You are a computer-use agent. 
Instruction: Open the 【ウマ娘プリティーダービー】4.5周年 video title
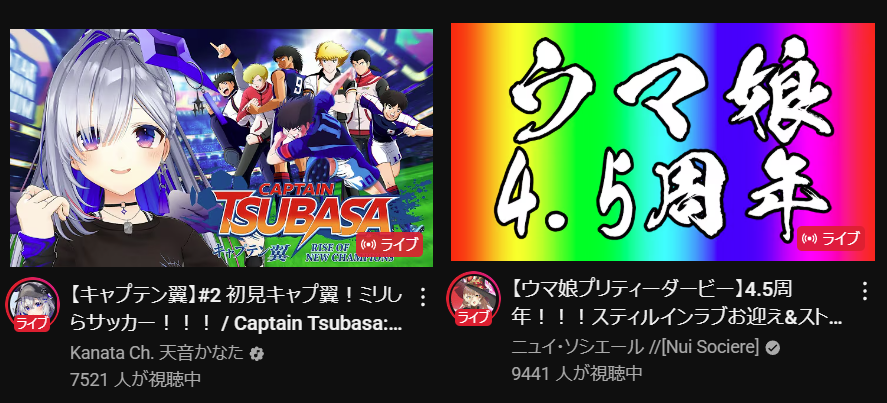coord(677,303)
